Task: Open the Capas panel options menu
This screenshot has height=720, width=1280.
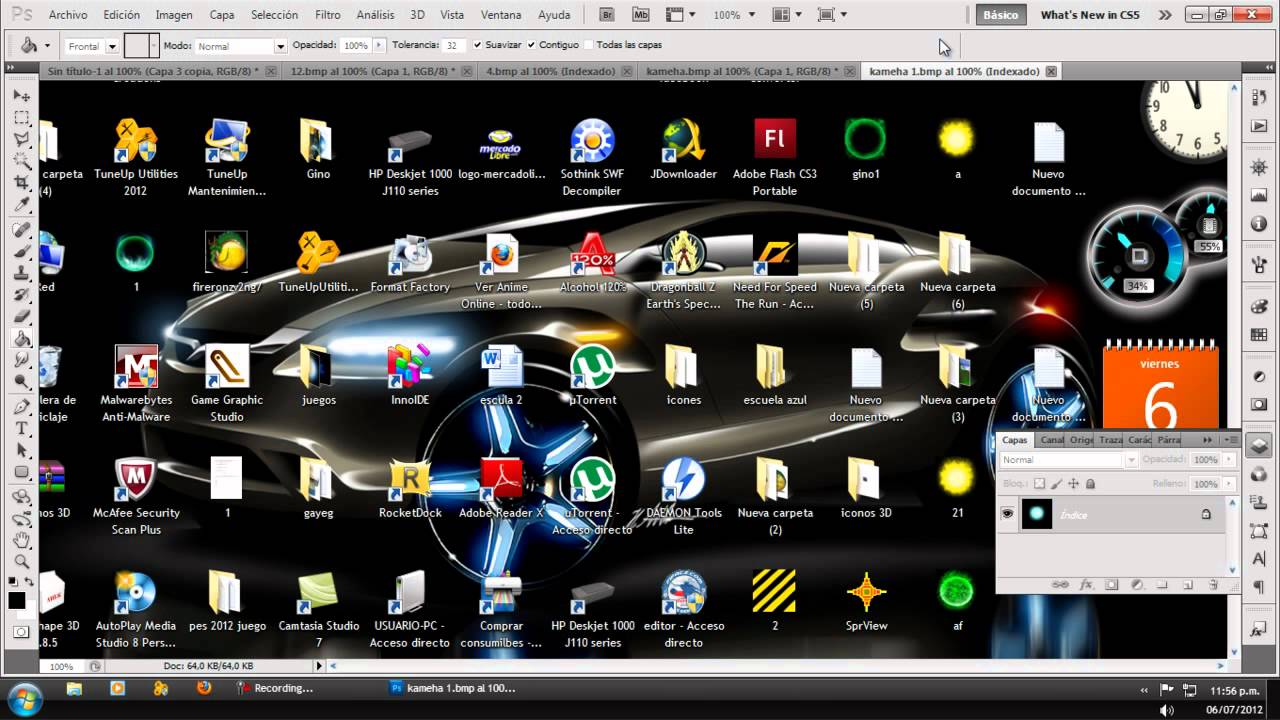Action: tap(1232, 440)
